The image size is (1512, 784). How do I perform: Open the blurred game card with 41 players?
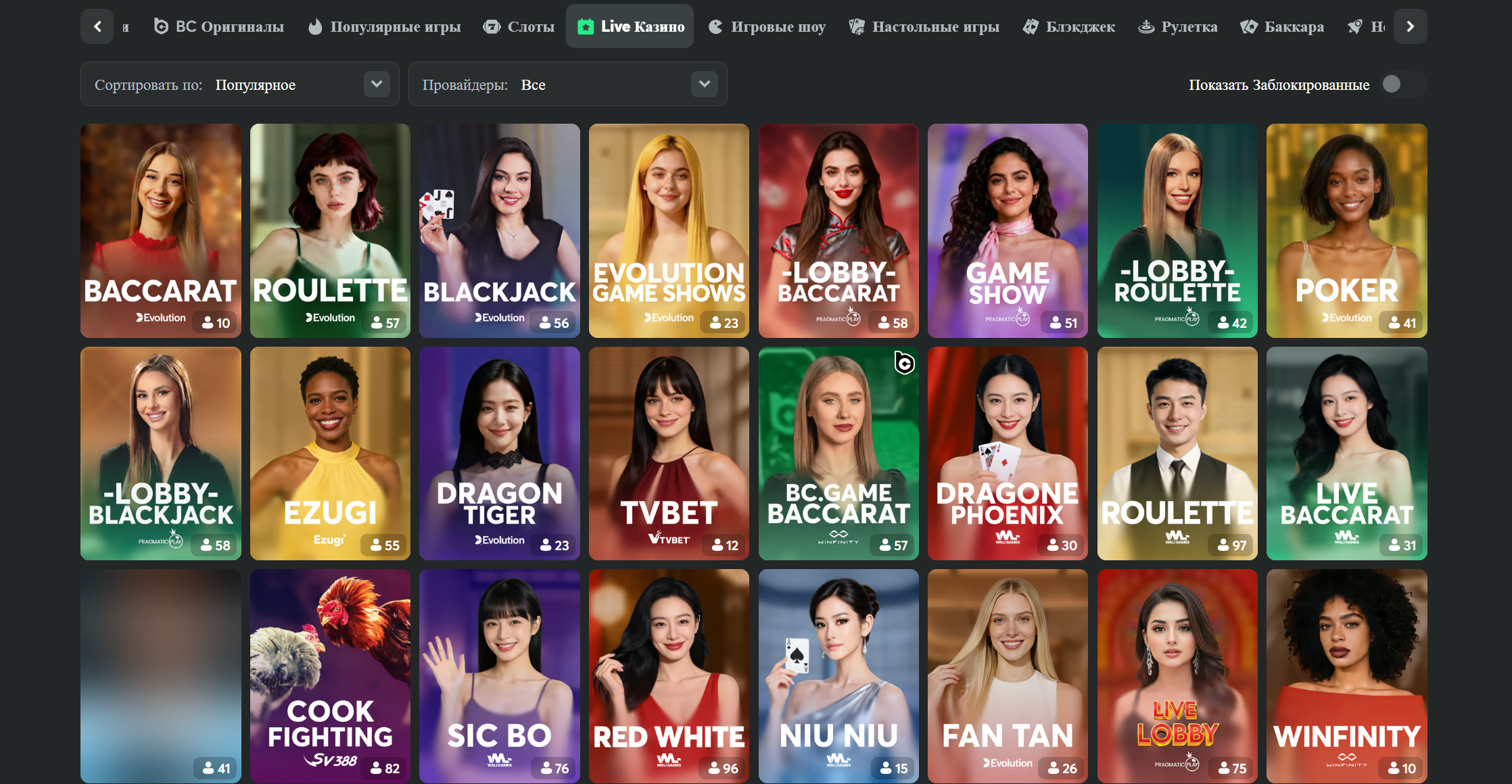pyautogui.click(x=161, y=676)
